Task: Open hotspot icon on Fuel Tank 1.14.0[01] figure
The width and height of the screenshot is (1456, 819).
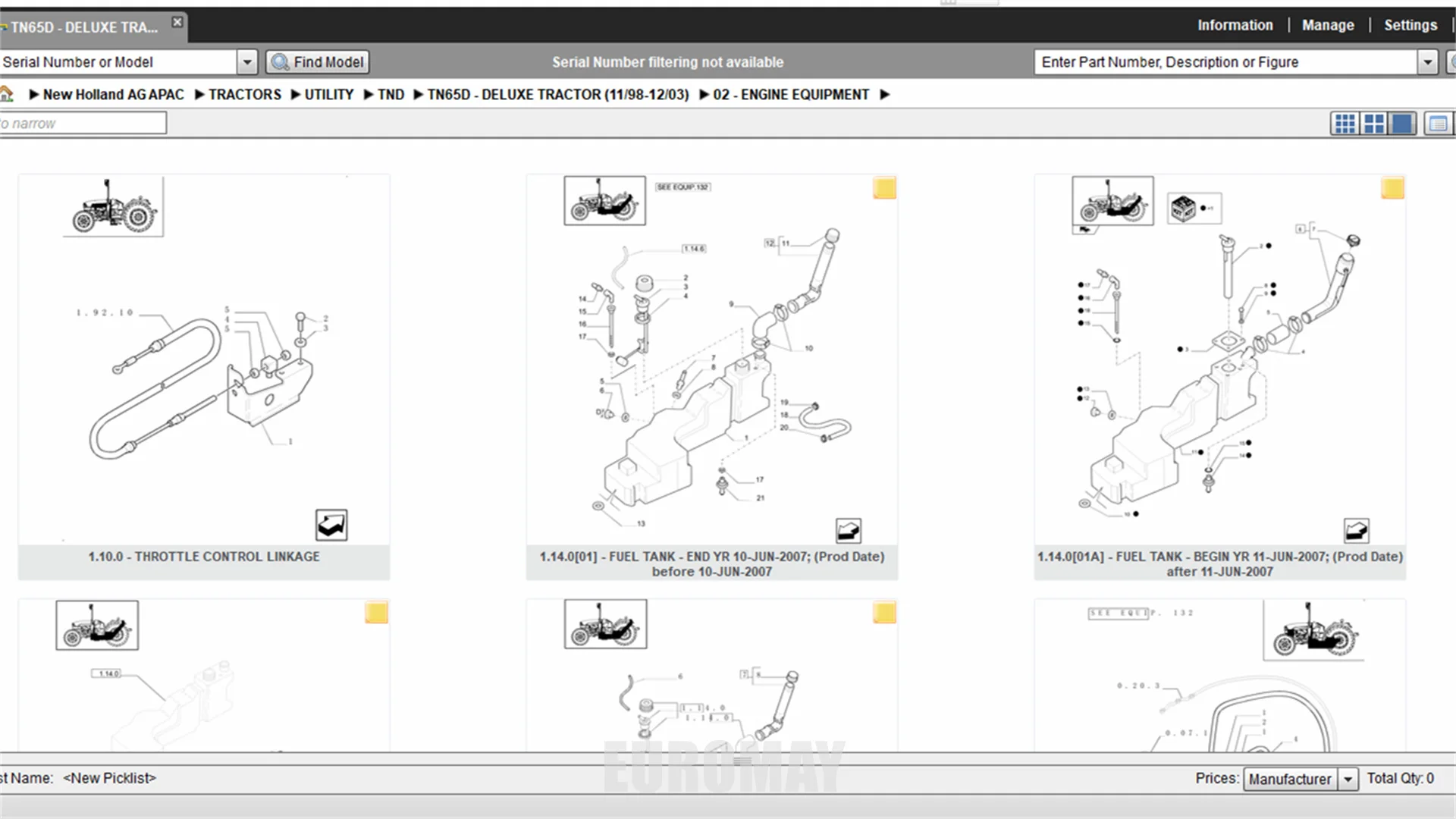Action: click(848, 530)
